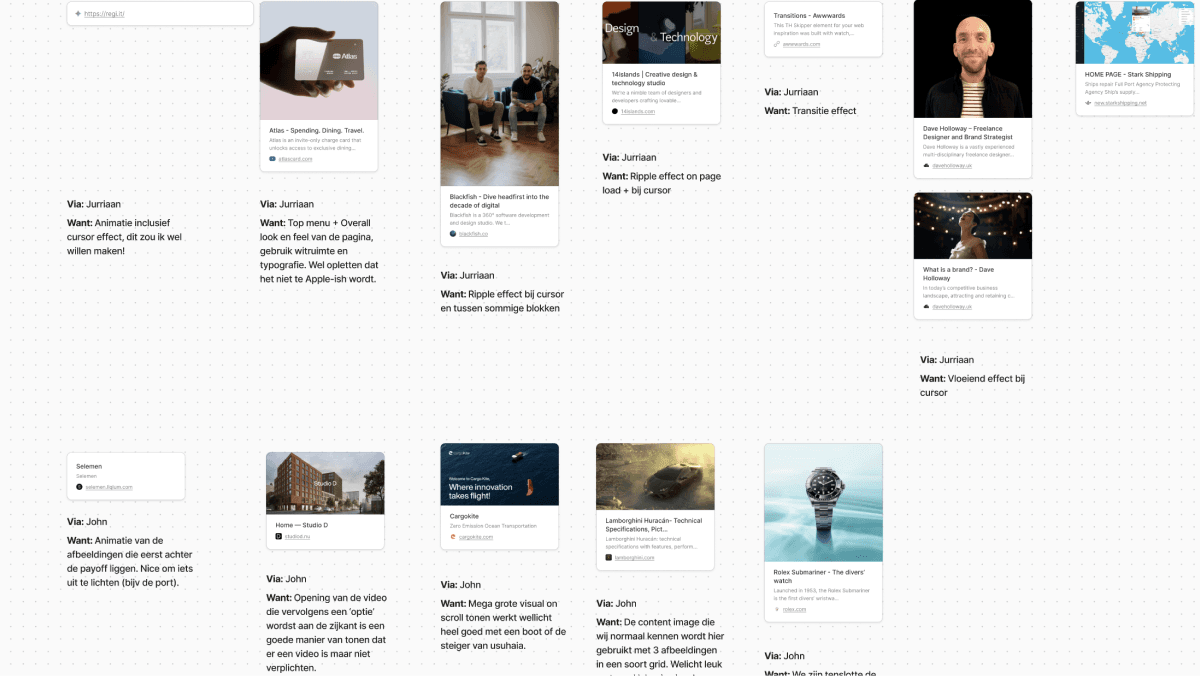Viewport: 1200px width, 676px height.
Task: Click the note 'Want: Transitie effect'
Action: 811,111
